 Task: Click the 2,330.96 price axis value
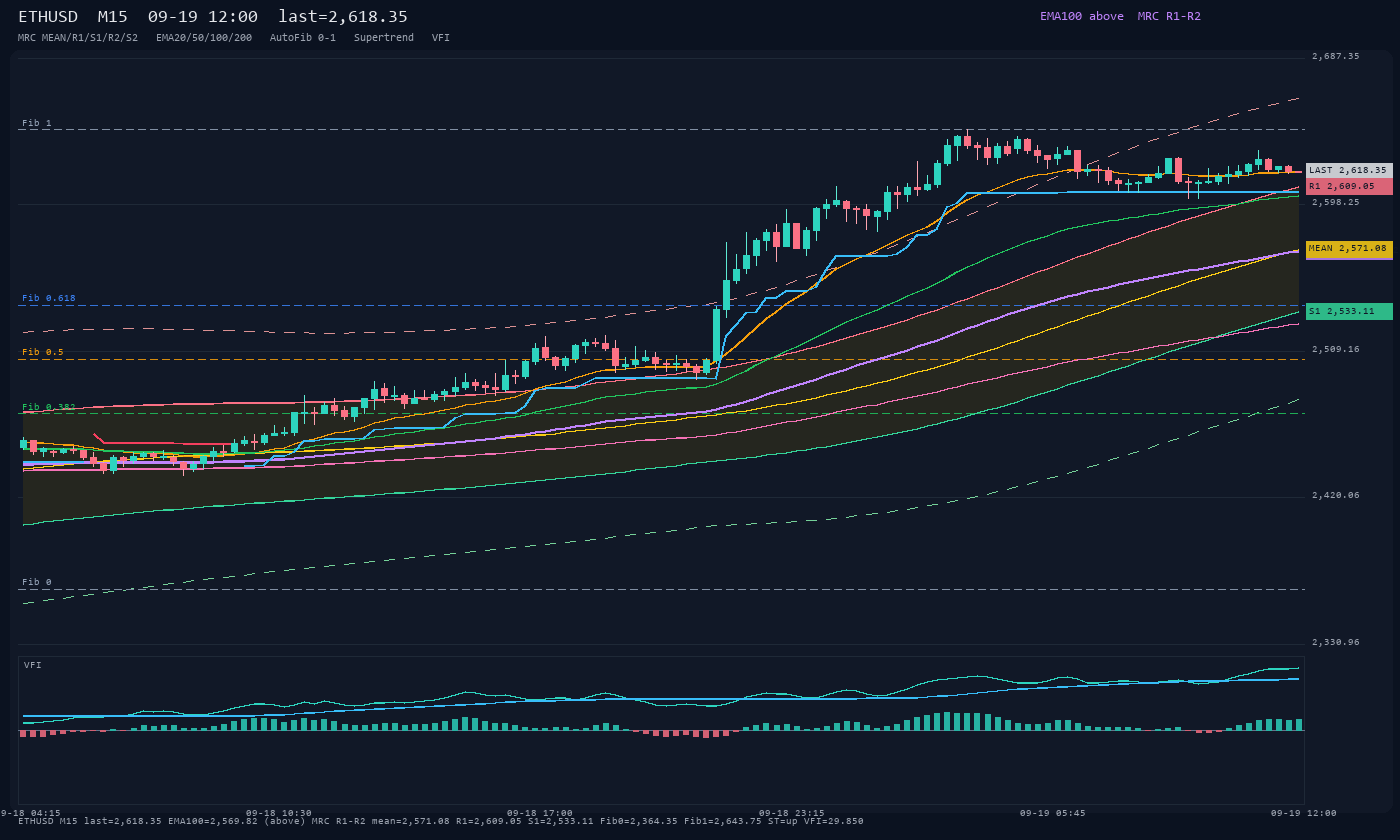[1336, 642]
